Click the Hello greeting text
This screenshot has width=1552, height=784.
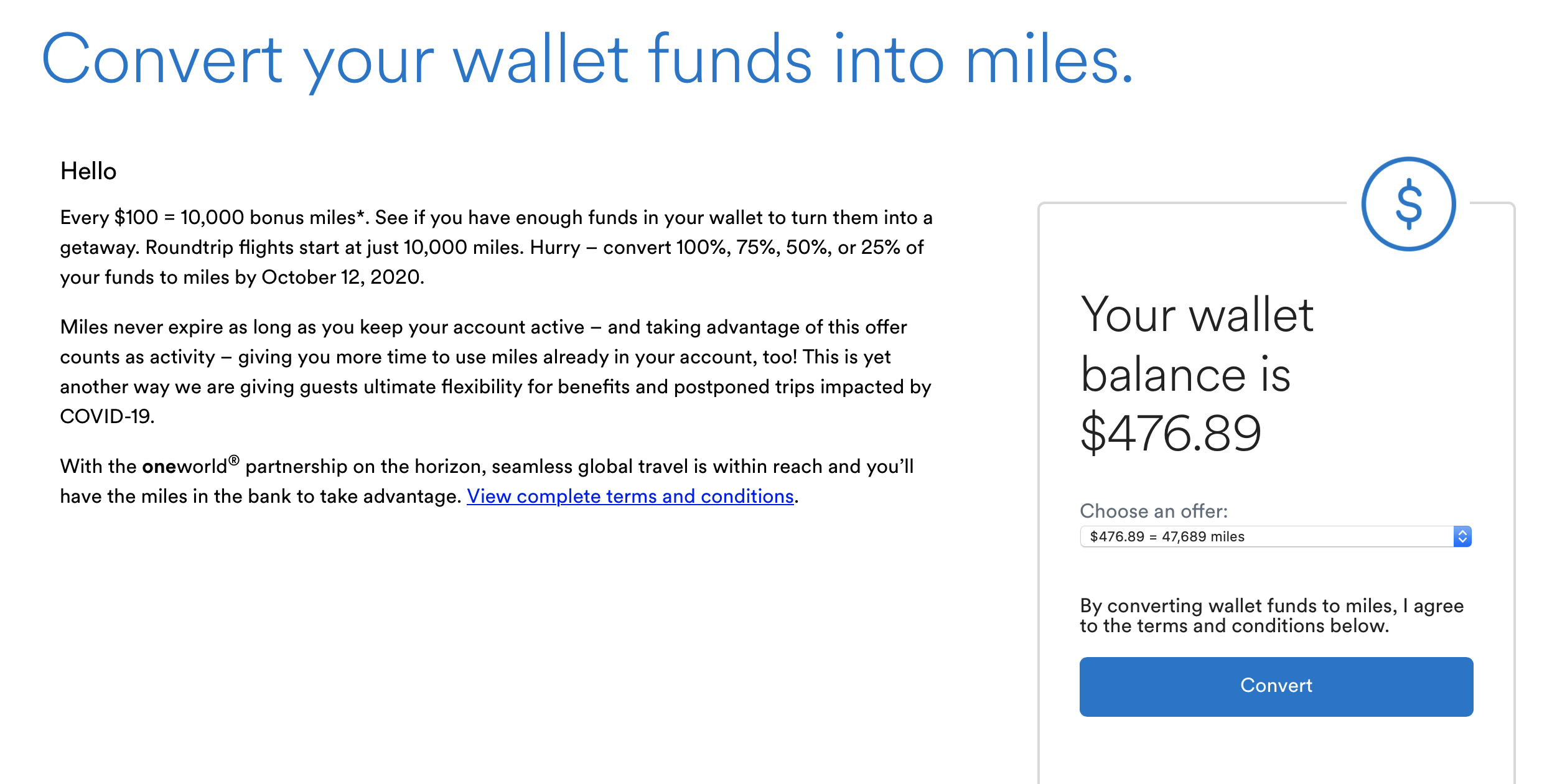(x=88, y=171)
